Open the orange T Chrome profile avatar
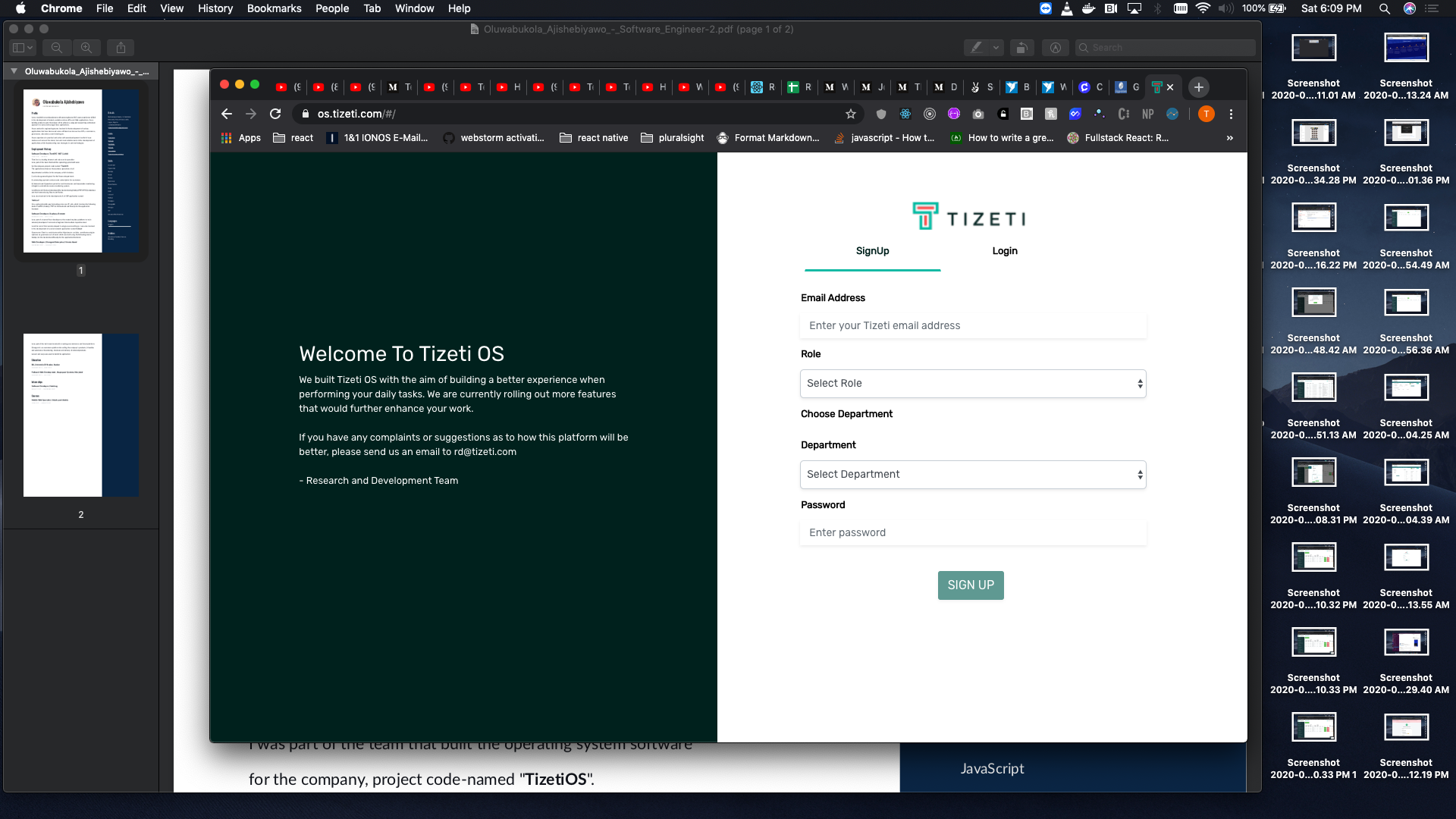This screenshot has width=1456, height=819. pyautogui.click(x=1207, y=114)
